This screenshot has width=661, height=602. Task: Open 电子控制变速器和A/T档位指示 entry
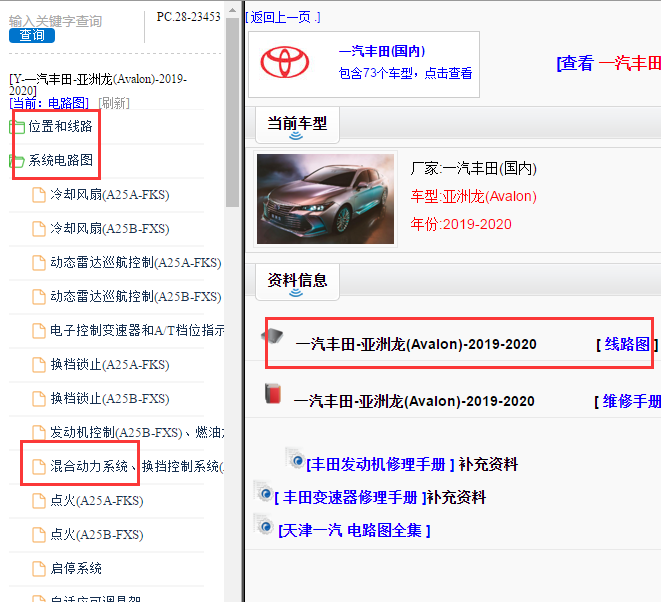[x=137, y=331]
